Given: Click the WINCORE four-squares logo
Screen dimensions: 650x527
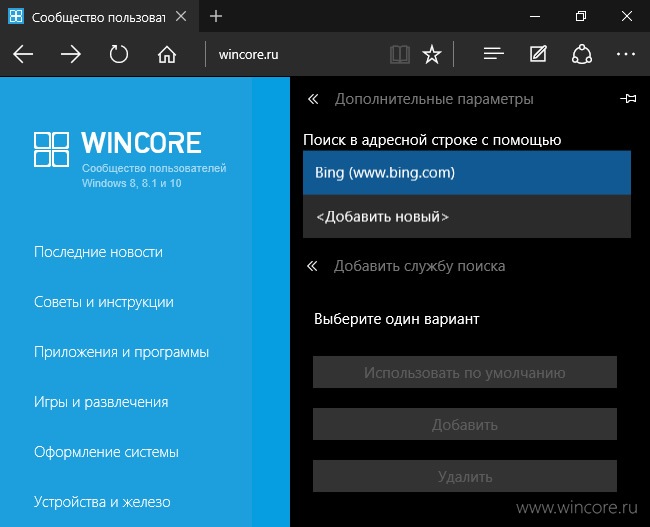Looking at the screenshot, I should 51,149.
